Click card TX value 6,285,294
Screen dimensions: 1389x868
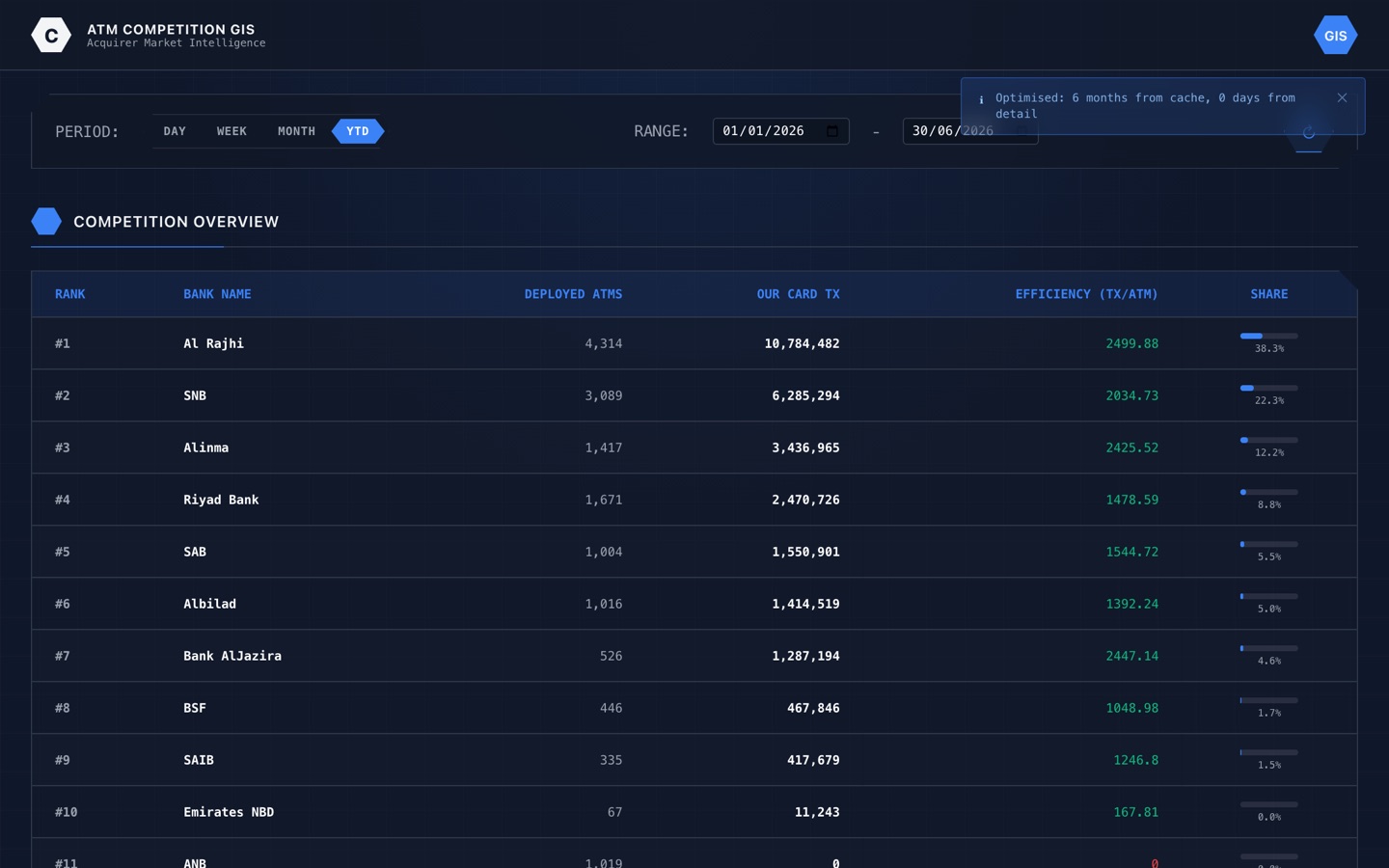pos(805,395)
